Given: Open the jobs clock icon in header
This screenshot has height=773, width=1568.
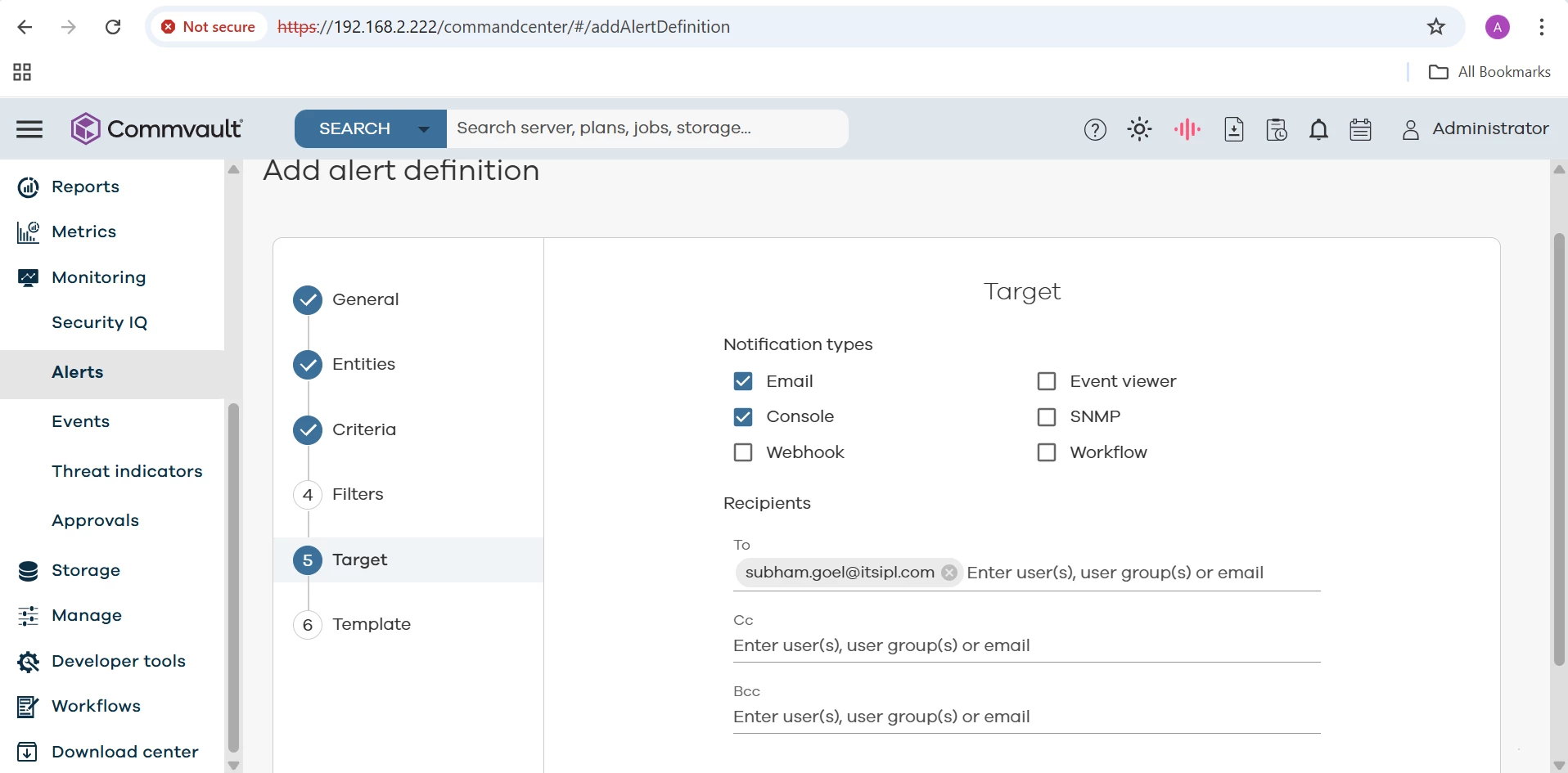Looking at the screenshot, I should (x=1277, y=129).
